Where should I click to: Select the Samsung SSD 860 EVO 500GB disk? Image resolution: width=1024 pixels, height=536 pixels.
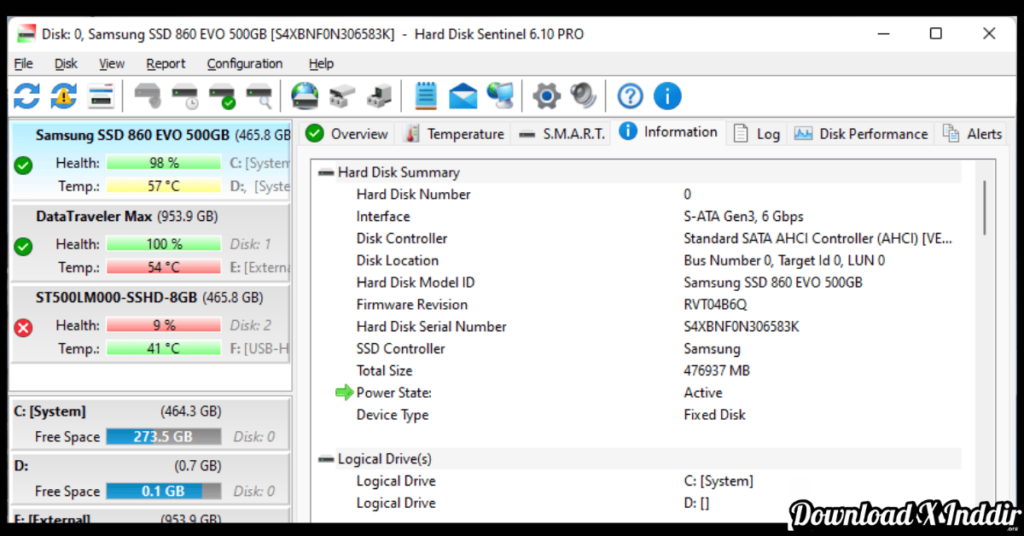151,161
